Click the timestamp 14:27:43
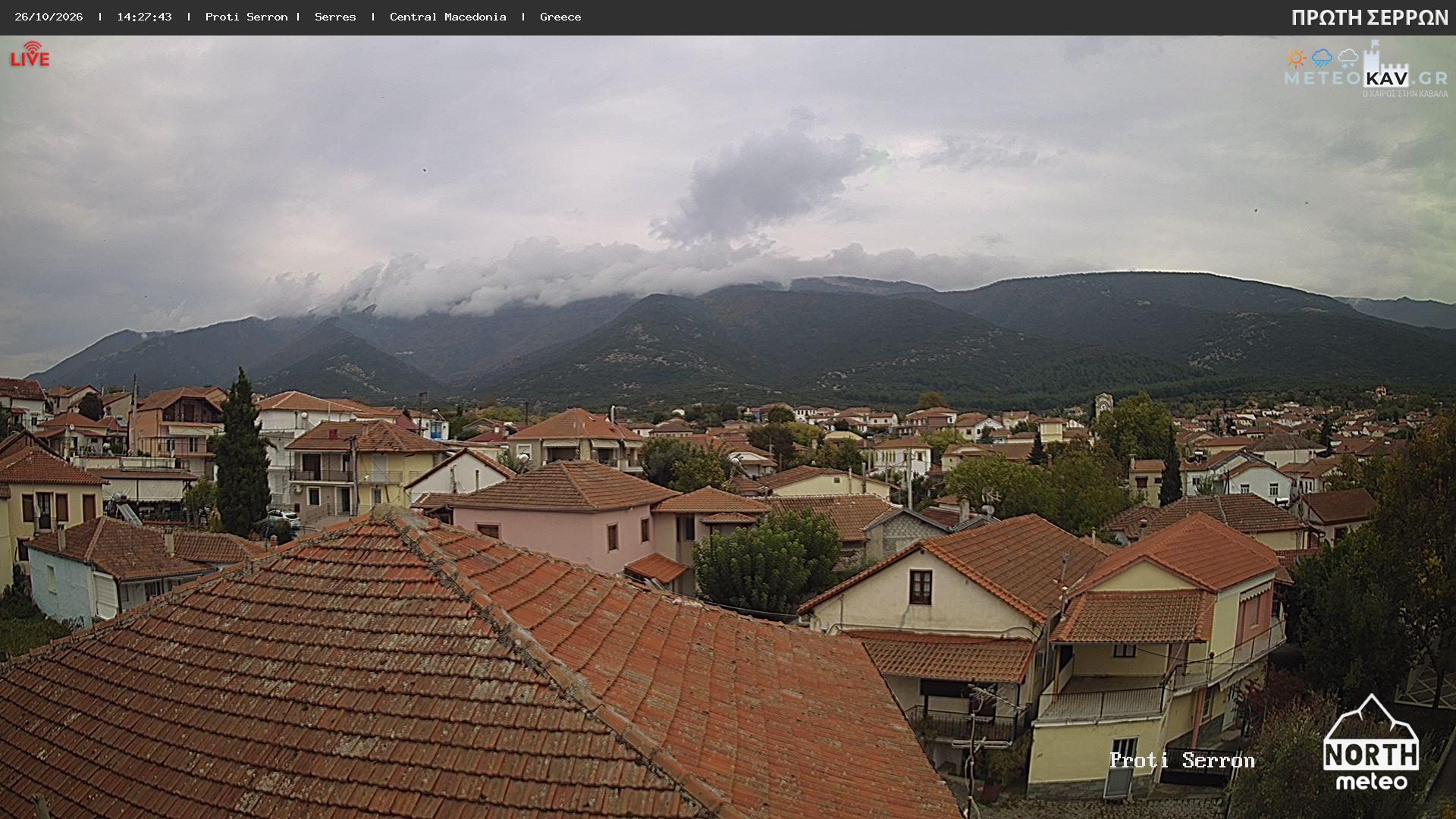 tap(144, 17)
